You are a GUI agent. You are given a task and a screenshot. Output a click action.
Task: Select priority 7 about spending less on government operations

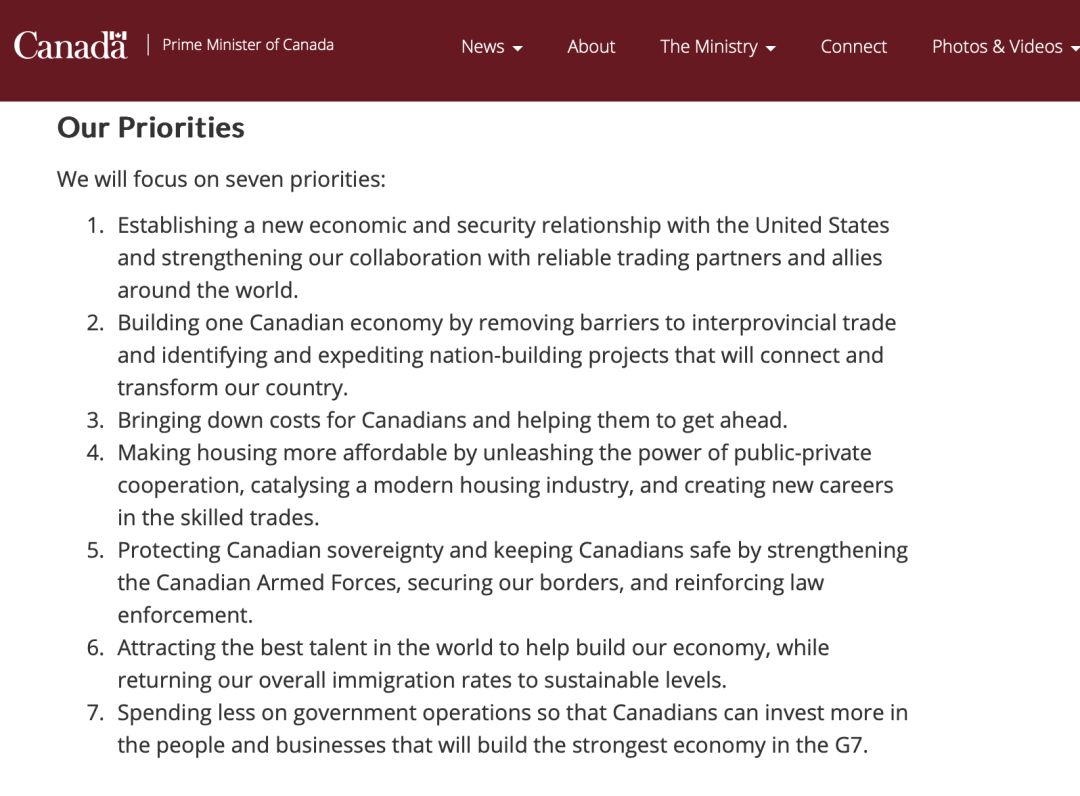[512, 729]
